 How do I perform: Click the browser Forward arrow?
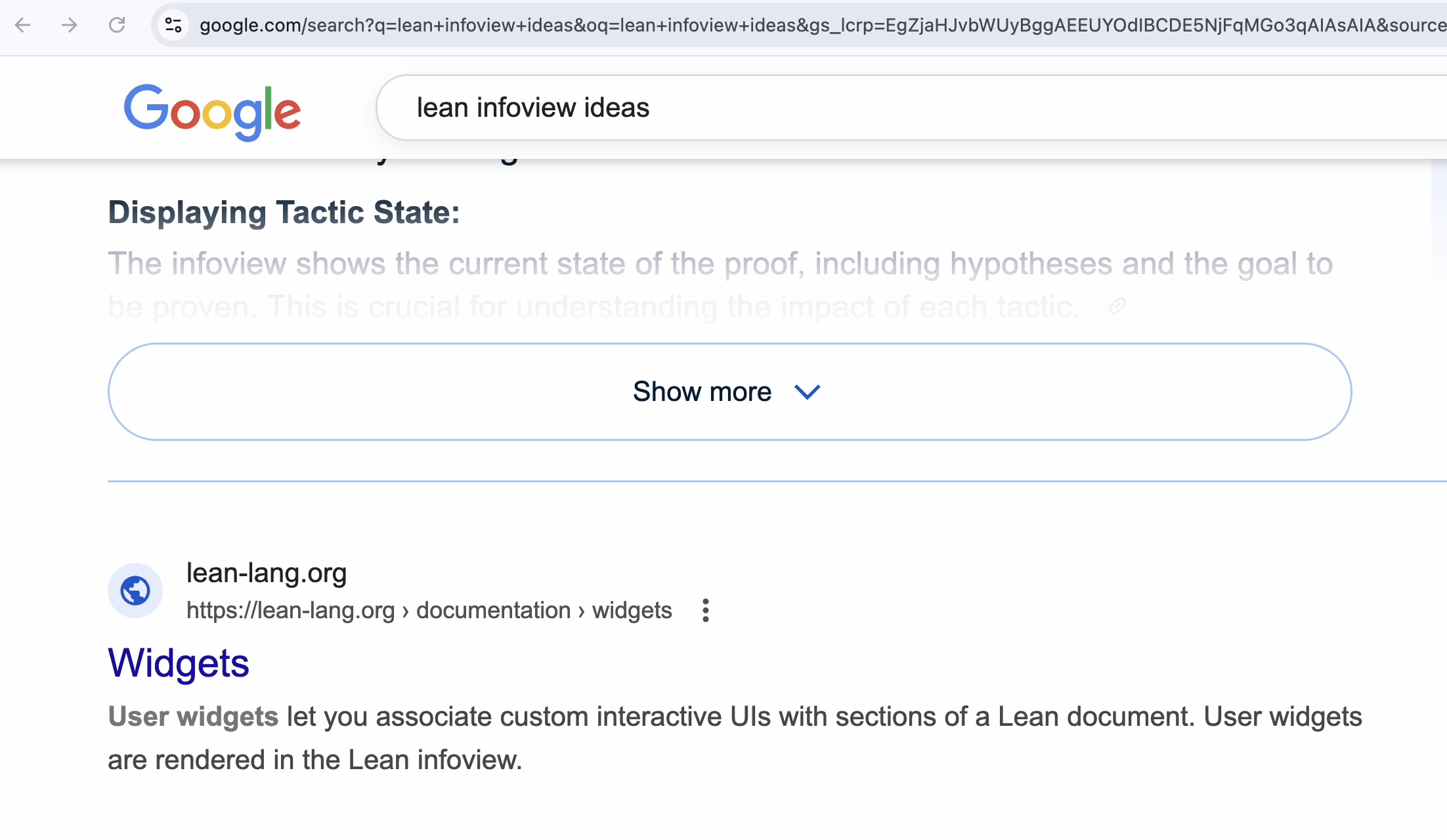coord(70,25)
